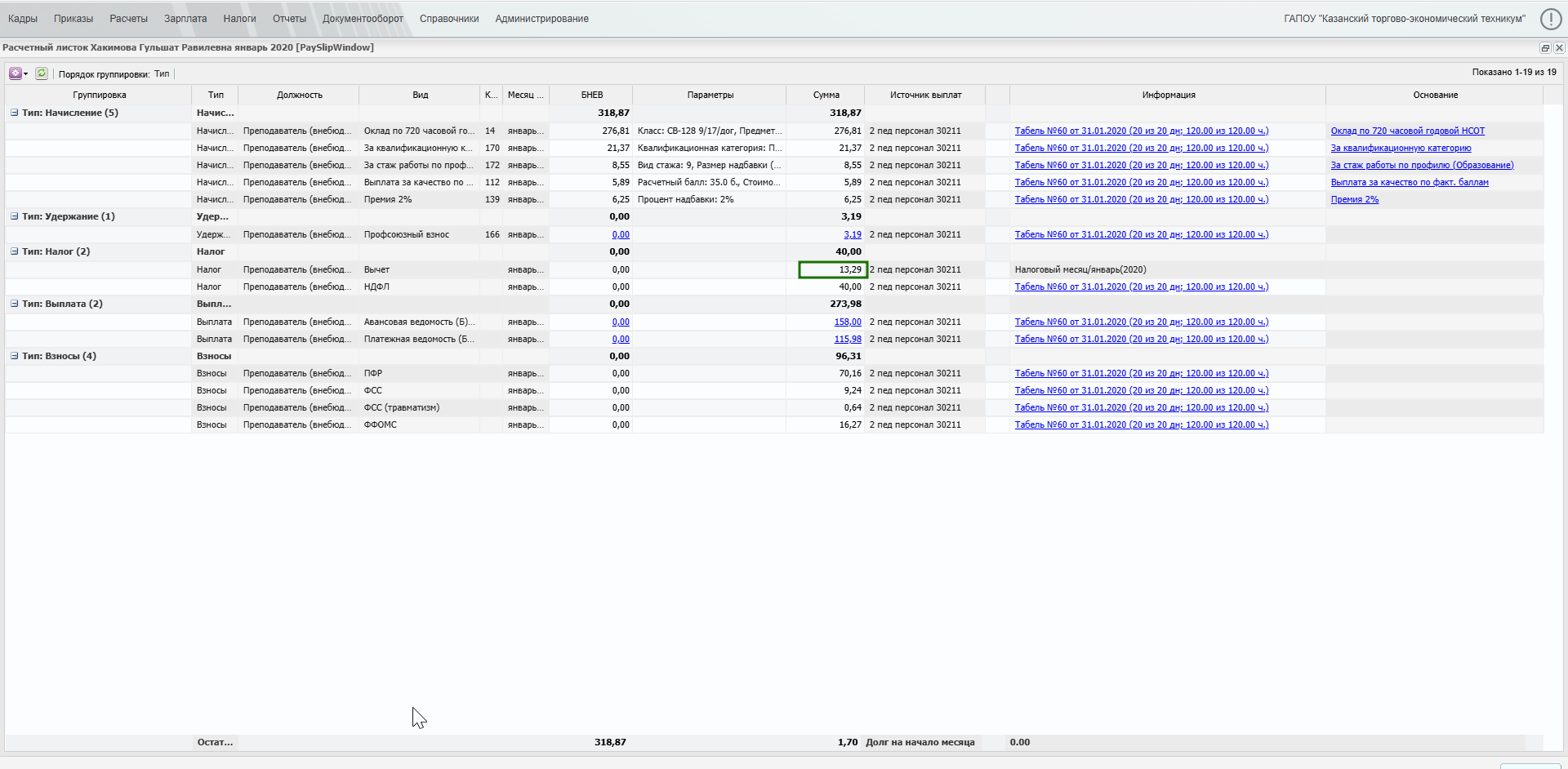Click the 'Тип' grouping order chip in toolbar
This screenshot has height=769, width=1568.
pyautogui.click(x=162, y=73)
